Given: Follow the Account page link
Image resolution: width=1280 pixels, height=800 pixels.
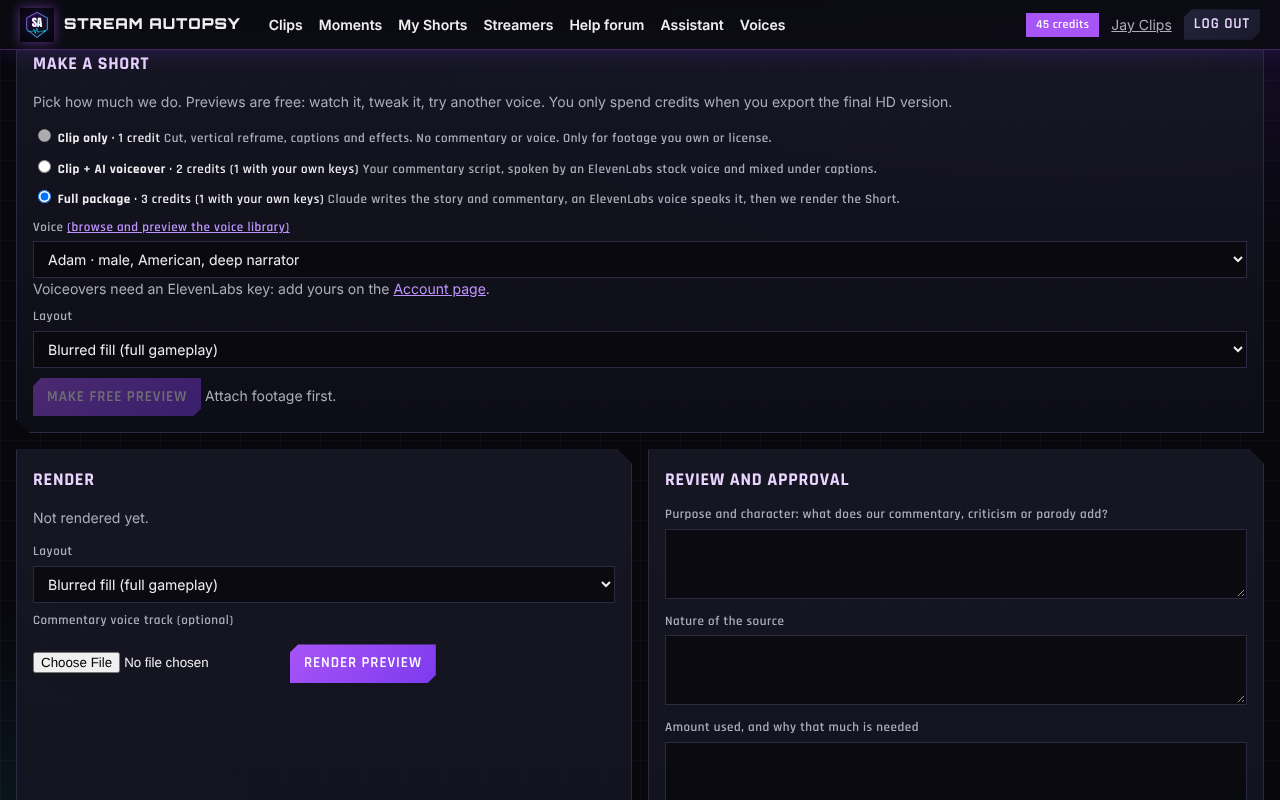Looking at the screenshot, I should (439, 289).
